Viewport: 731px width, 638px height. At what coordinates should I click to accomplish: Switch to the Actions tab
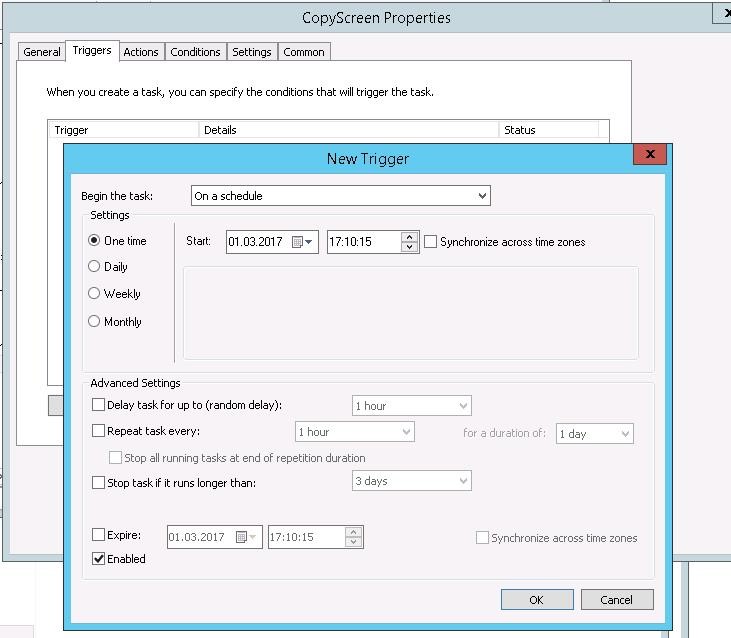tap(141, 52)
